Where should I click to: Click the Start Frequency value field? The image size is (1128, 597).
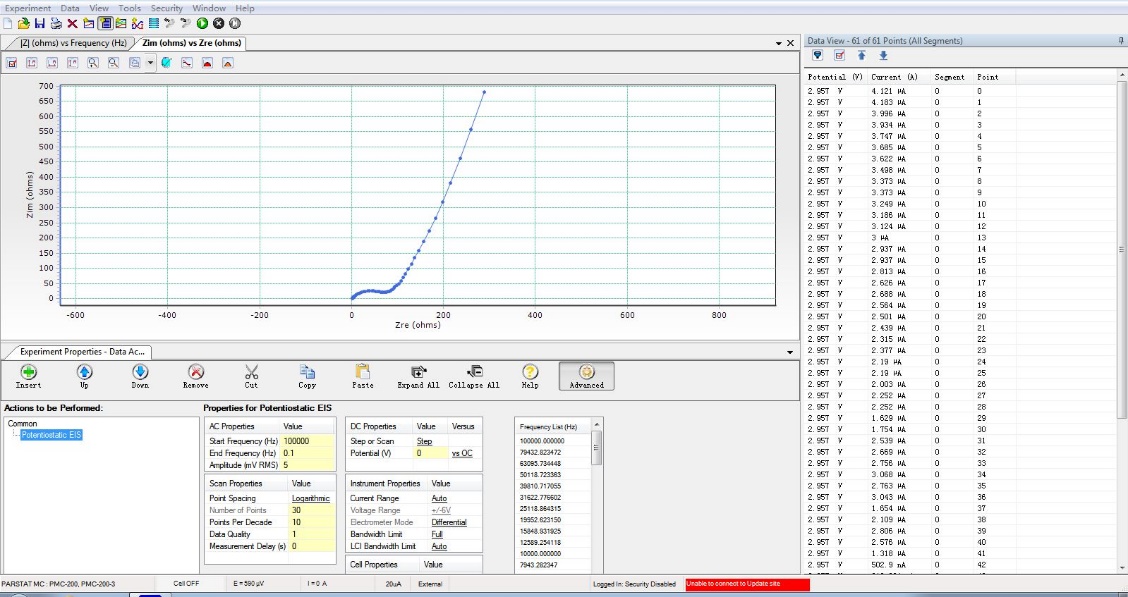click(x=308, y=441)
